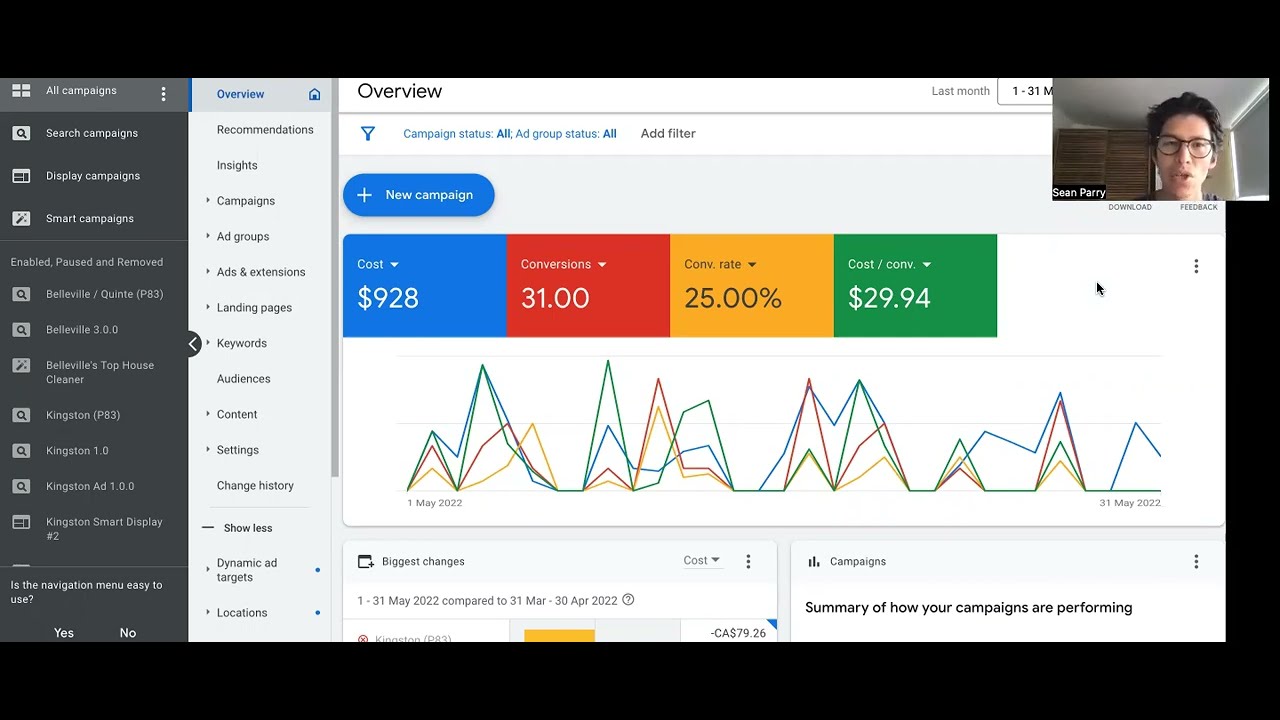Image resolution: width=1280 pixels, height=720 pixels.
Task: Select Search campaigns in the sidebar
Action: pos(92,133)
